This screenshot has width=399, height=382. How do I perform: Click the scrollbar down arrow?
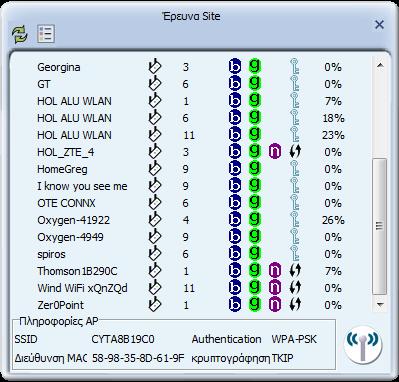tap(380, 304)
